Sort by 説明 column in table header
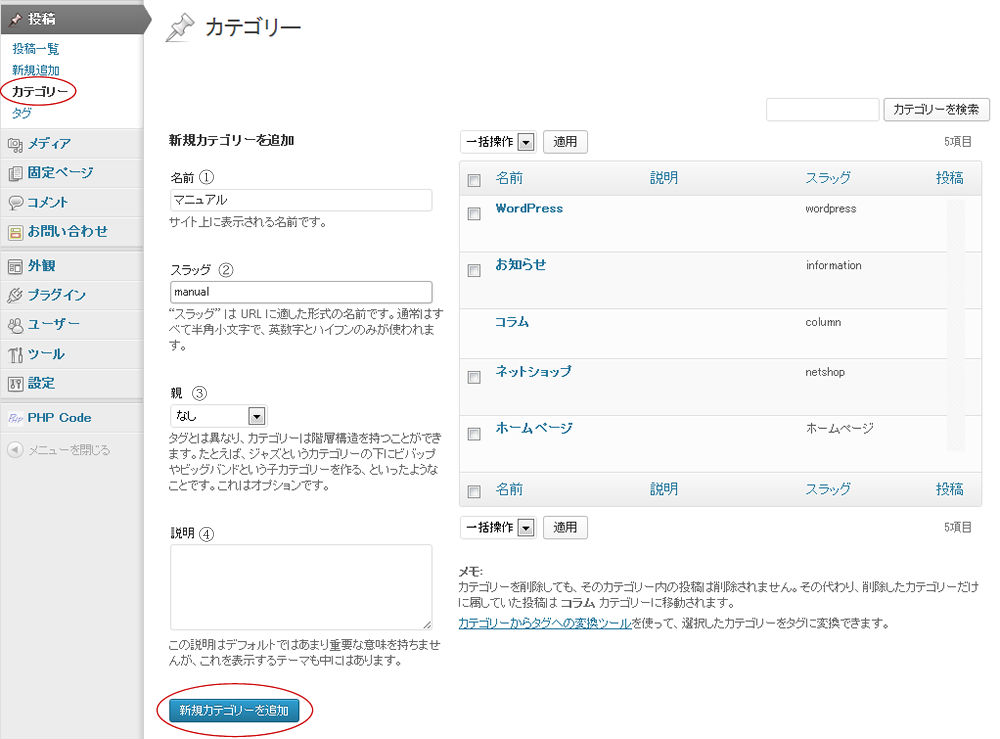Viewport: 1000px width, 739px height. coord(664,178)
